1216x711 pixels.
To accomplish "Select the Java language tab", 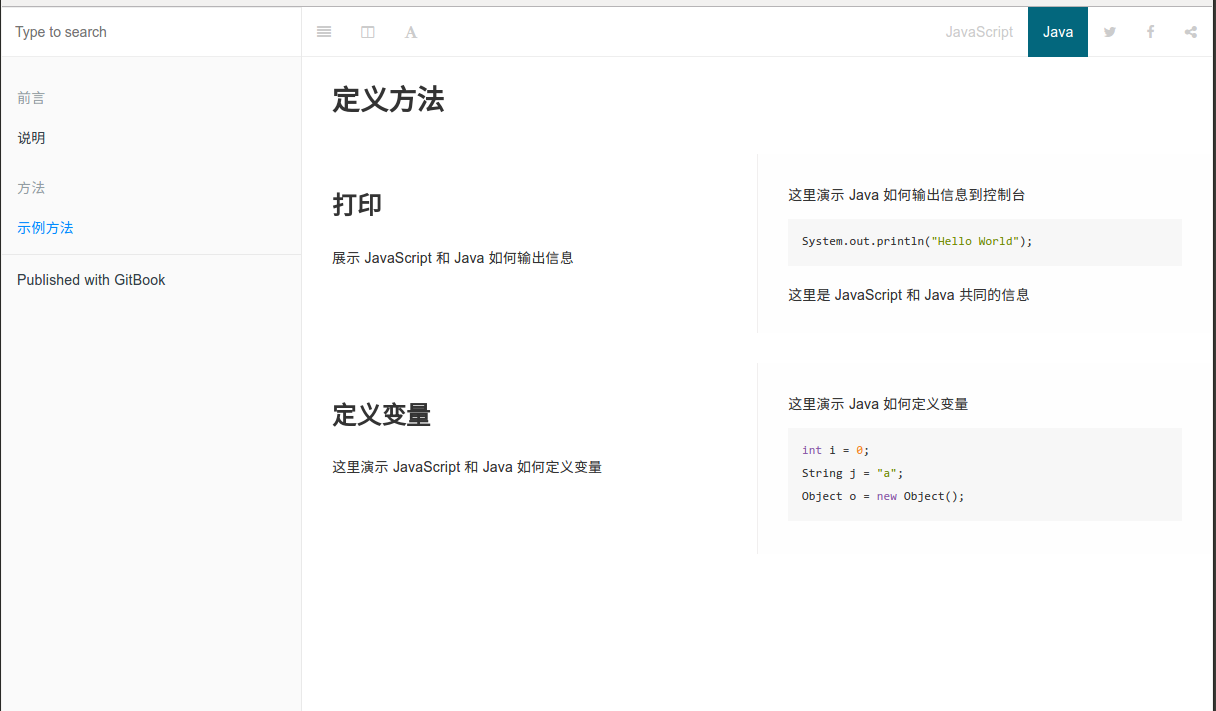I will [x=1057, y=32].
